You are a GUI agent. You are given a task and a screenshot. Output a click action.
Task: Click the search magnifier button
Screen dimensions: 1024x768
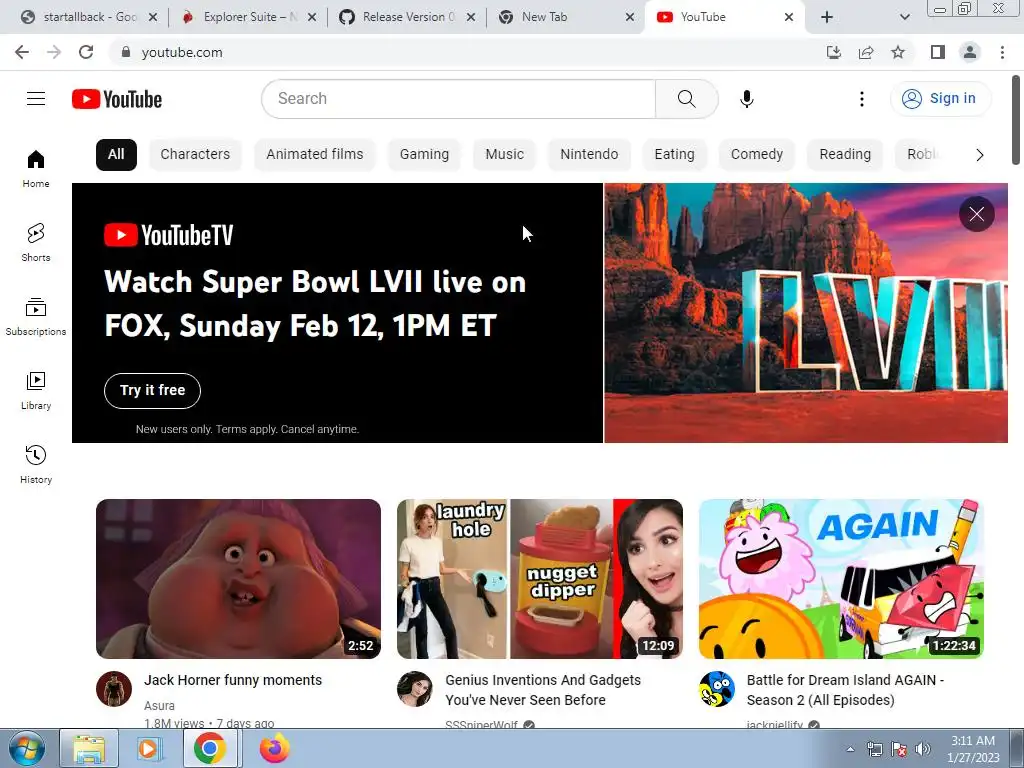(x=686, y=99)
